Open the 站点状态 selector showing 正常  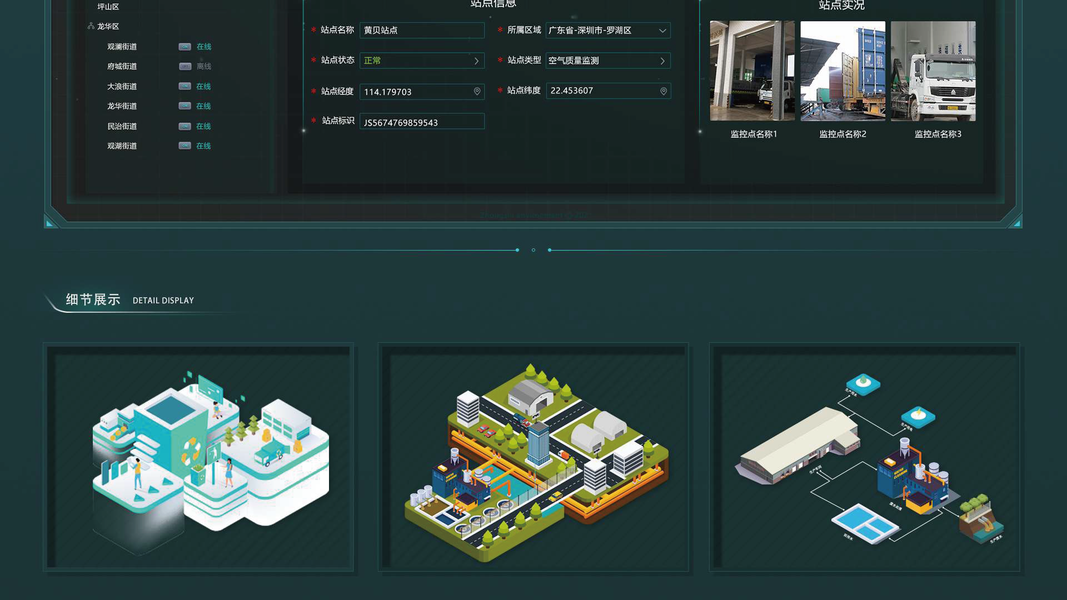click(422, 61)
